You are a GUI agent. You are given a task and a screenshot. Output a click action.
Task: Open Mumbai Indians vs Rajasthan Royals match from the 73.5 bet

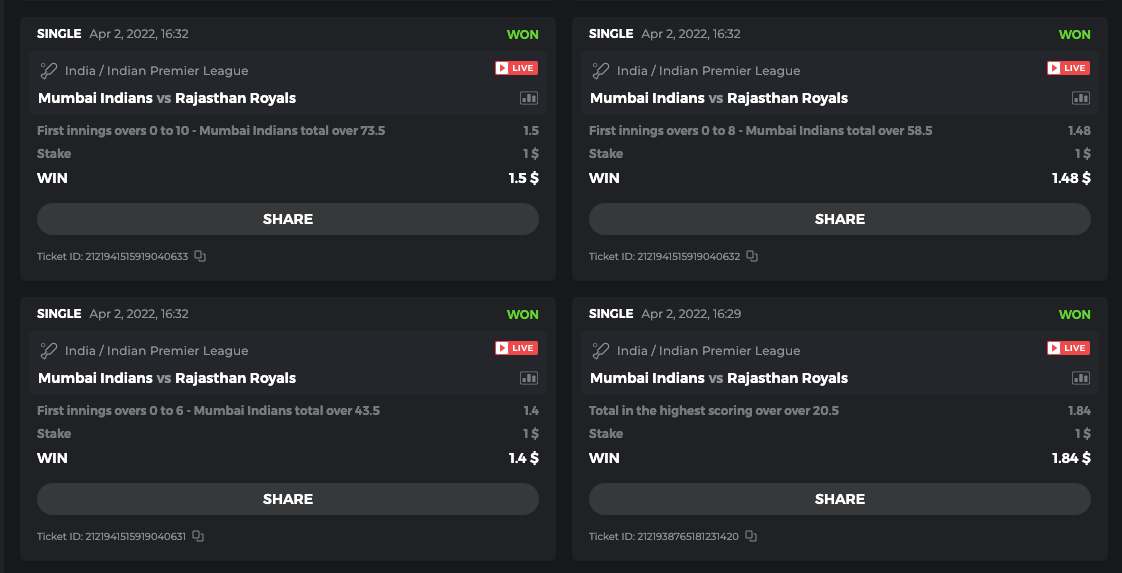click(167, 98)
